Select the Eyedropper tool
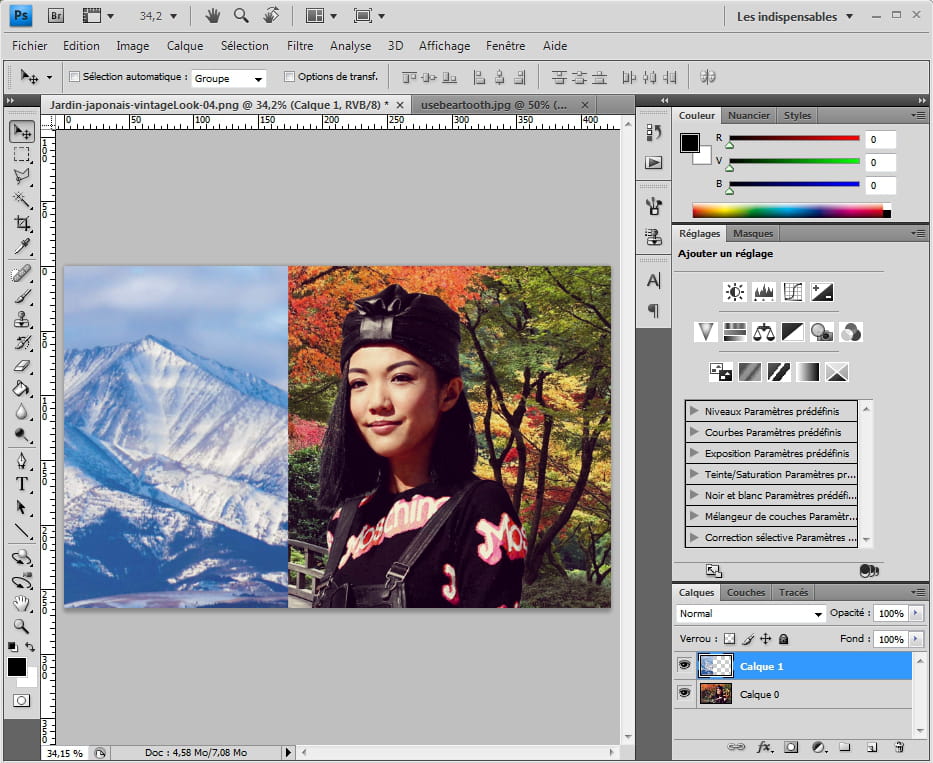933x763 pixels. coord(22,246)
